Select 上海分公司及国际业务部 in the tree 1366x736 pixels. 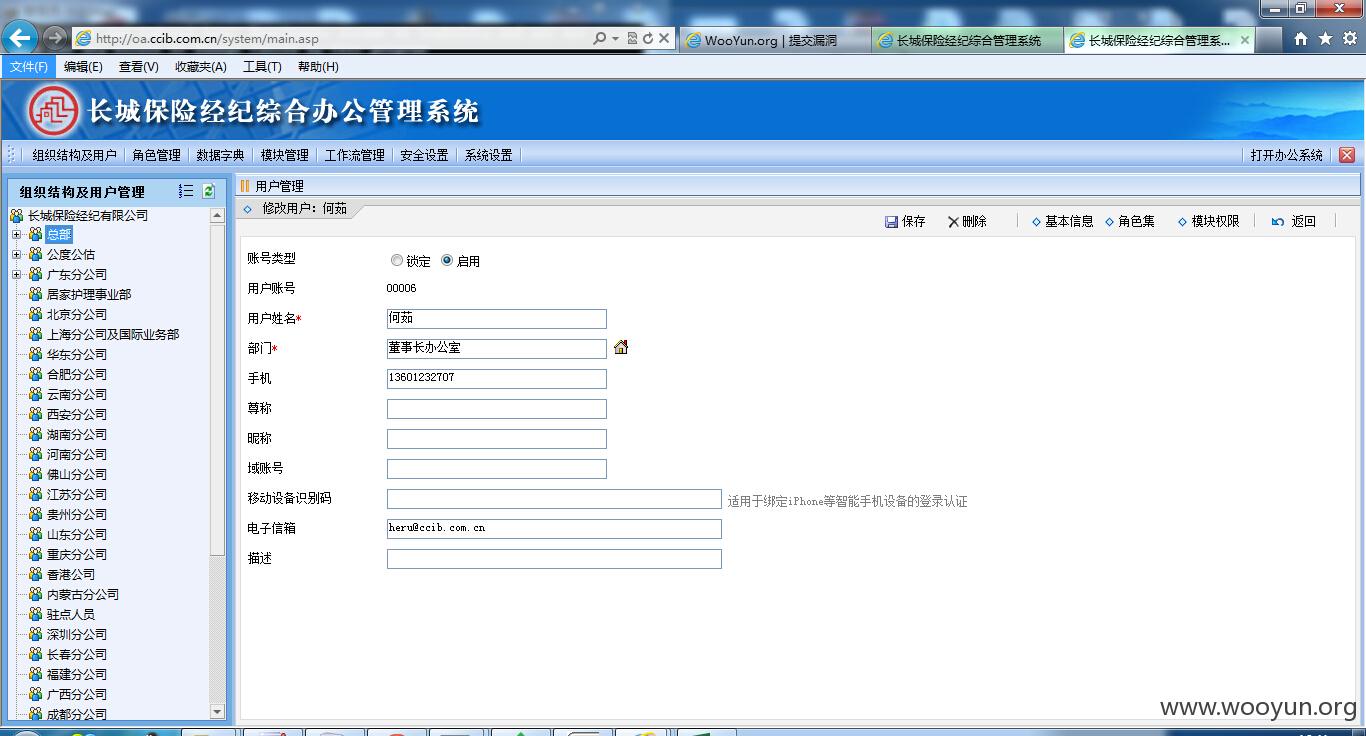[113, 334]
